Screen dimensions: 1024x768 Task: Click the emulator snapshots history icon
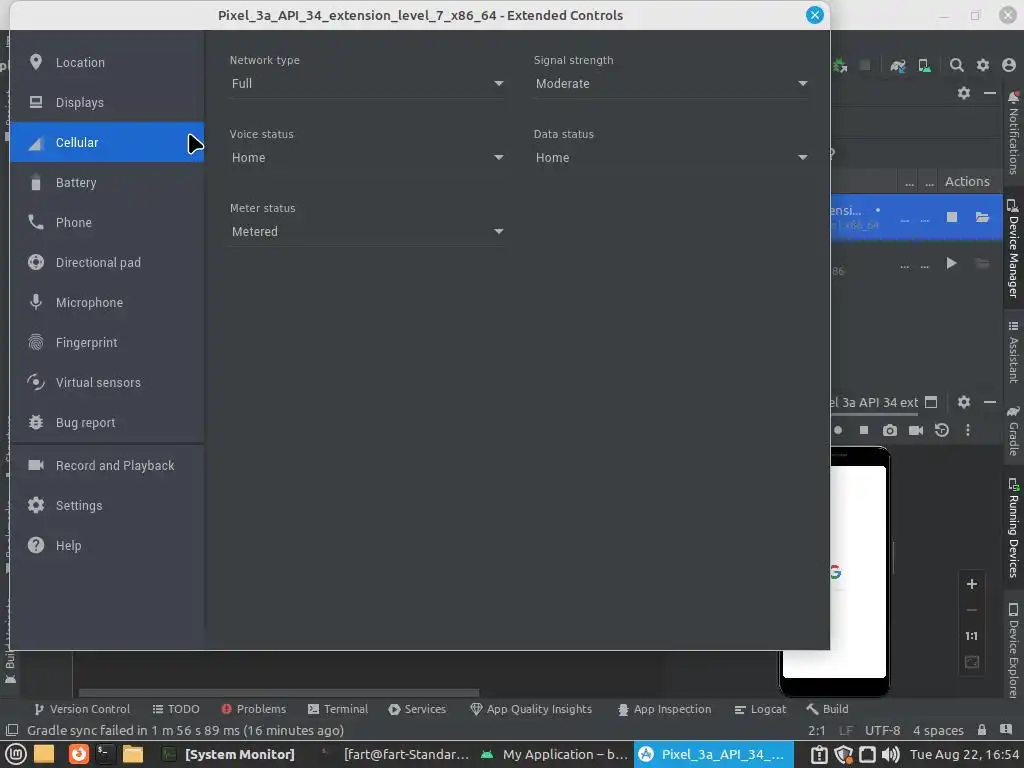point(942,430)
